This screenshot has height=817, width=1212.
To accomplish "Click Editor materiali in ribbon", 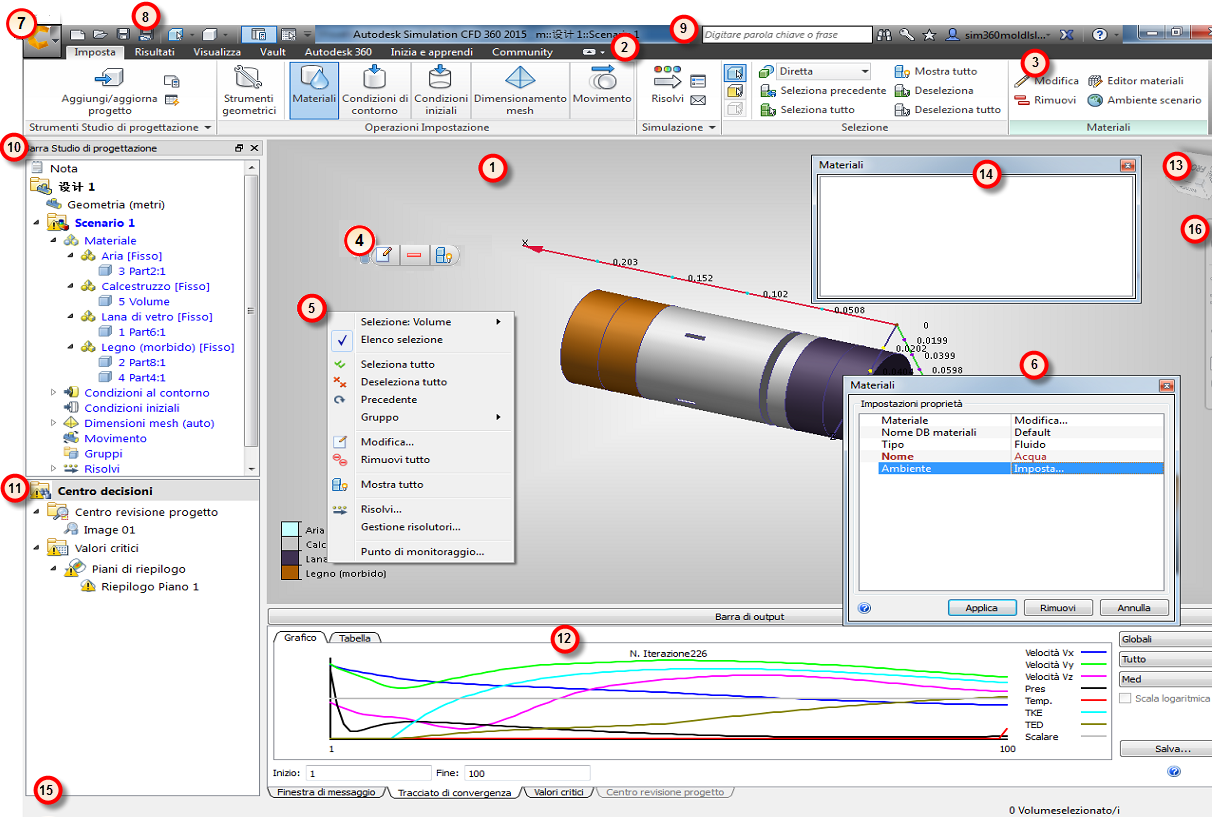I will tap(1135, 81).
